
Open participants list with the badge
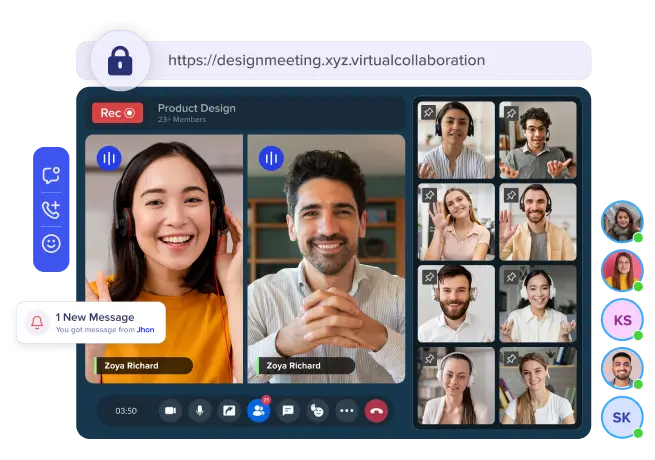(x=259, y=411)
